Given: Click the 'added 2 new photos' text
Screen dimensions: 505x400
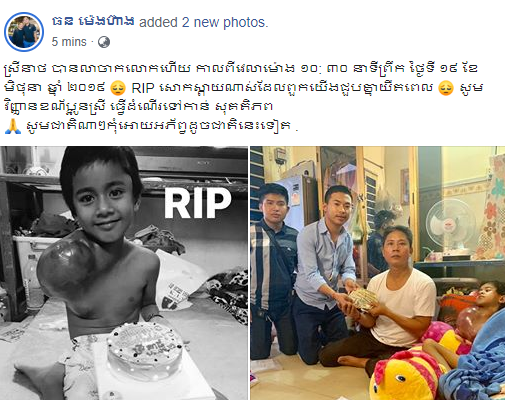Looking at the screenshot, I should point(204,22).
